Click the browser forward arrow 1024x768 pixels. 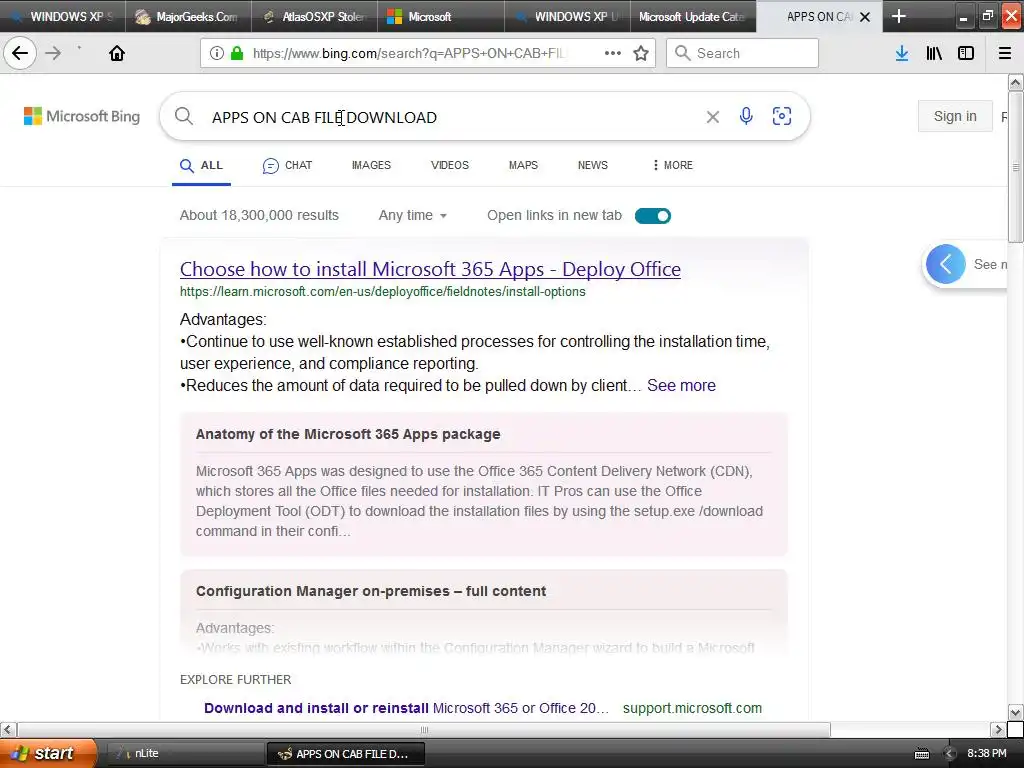[53, 53]
